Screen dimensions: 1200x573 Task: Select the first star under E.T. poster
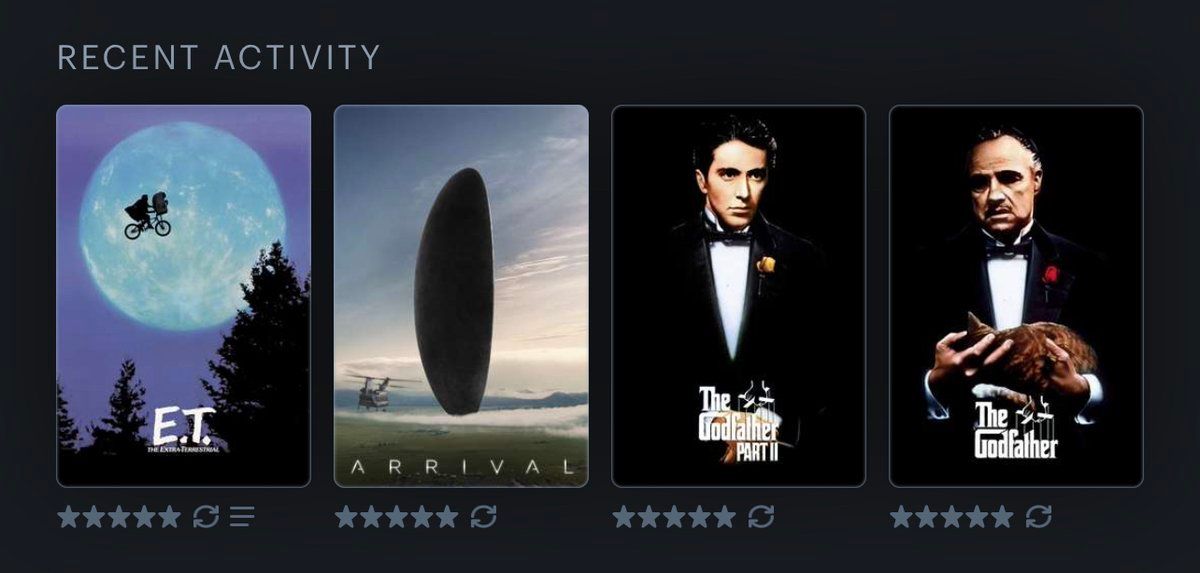pos(69,516)
